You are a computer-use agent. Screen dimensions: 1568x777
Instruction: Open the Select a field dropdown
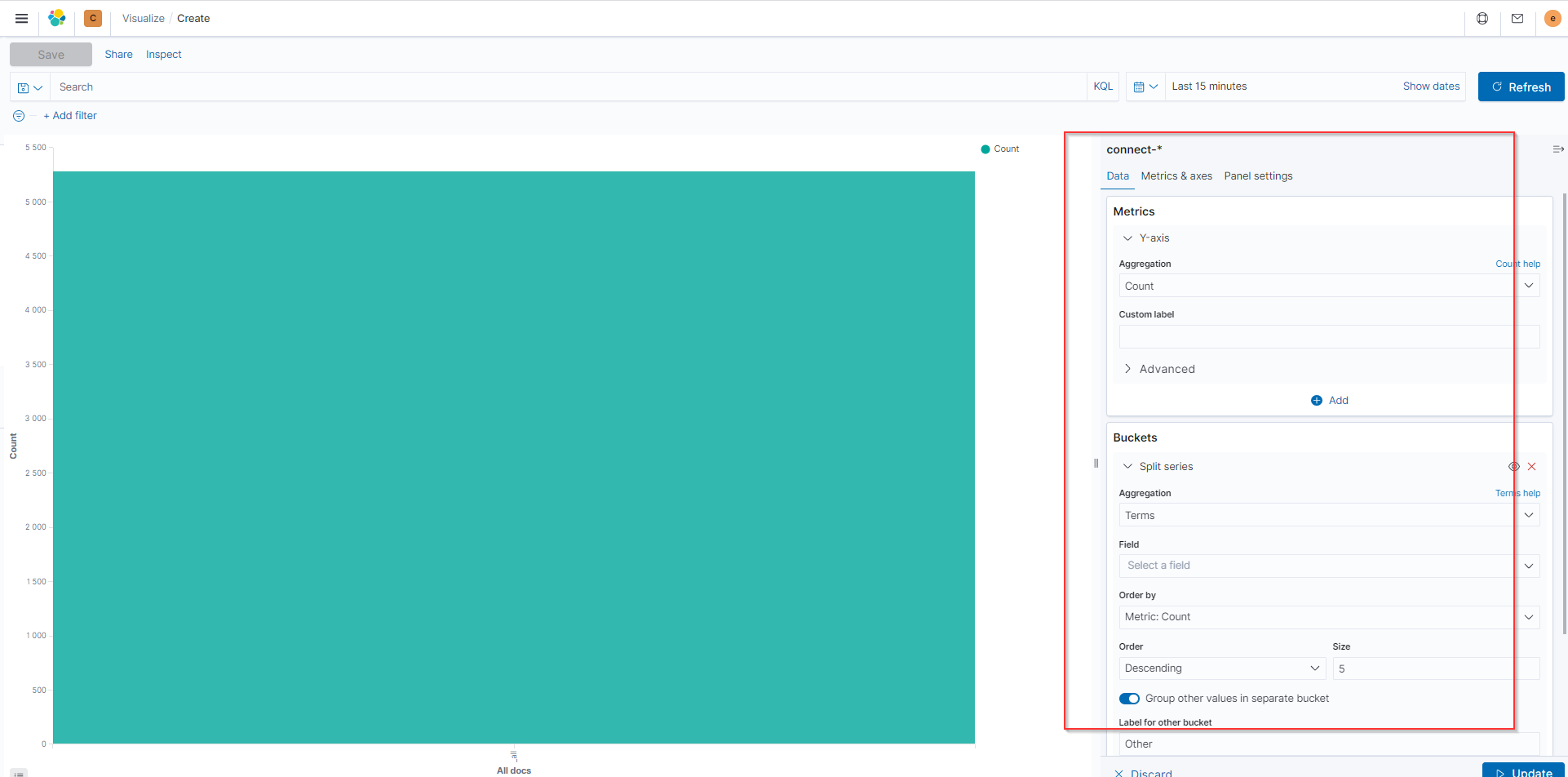pos(1329,566)
